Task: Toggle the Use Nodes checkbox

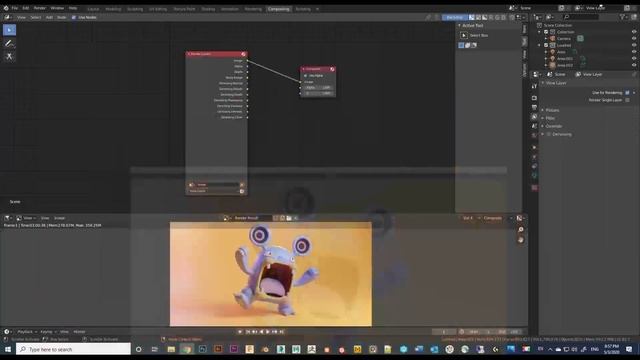Action: [74, 17]
